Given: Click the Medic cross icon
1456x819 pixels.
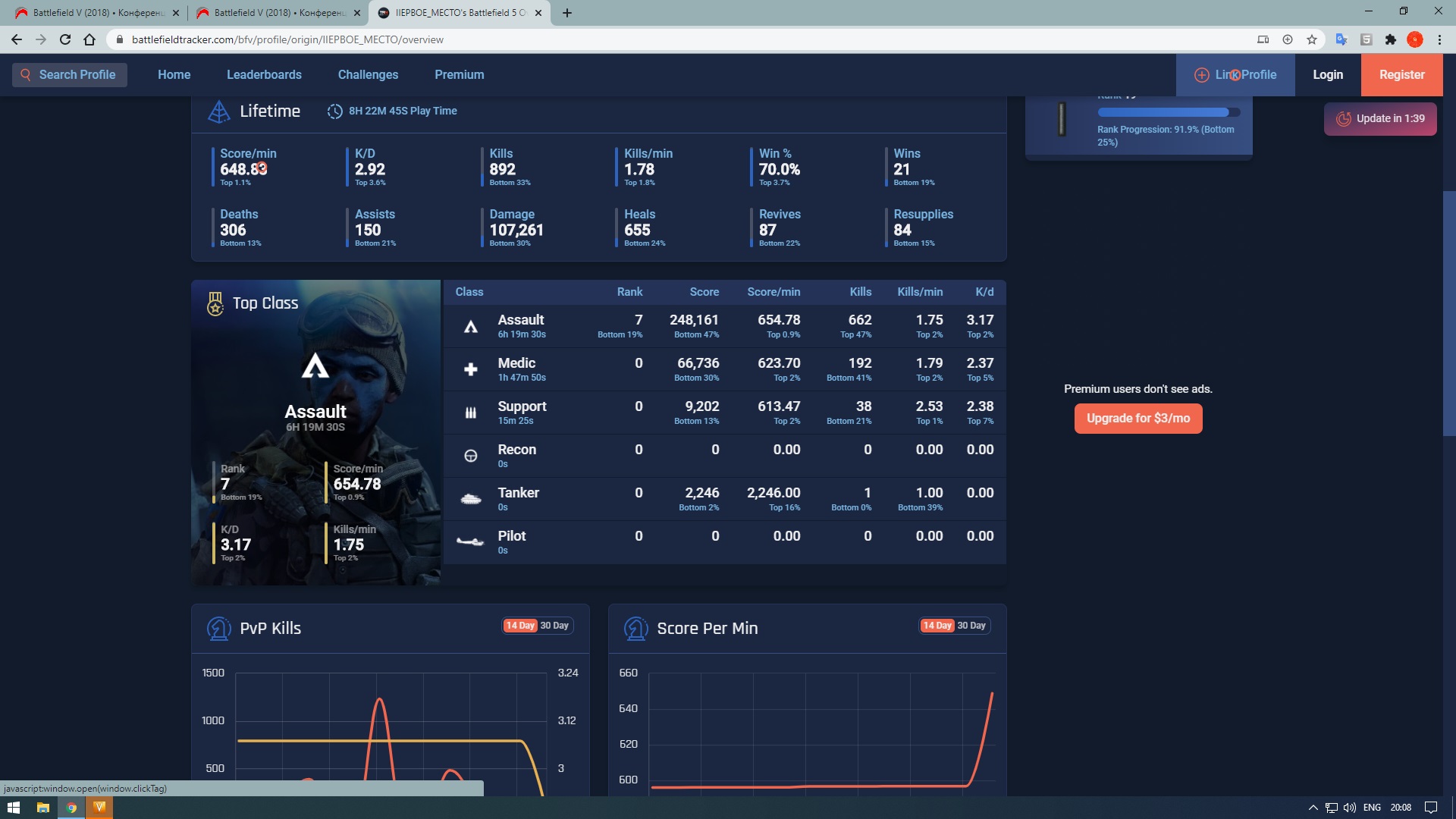Looking at the screenshot, I should click(x=470, y=369).
